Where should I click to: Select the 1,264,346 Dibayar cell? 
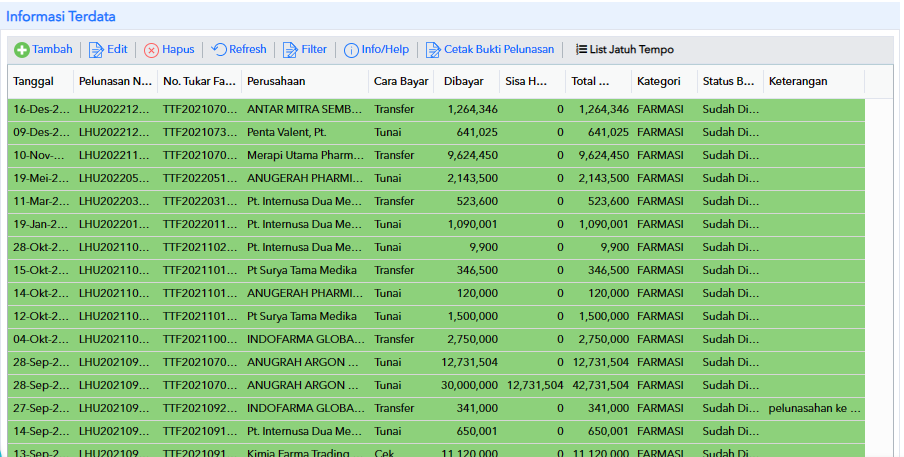467,109
